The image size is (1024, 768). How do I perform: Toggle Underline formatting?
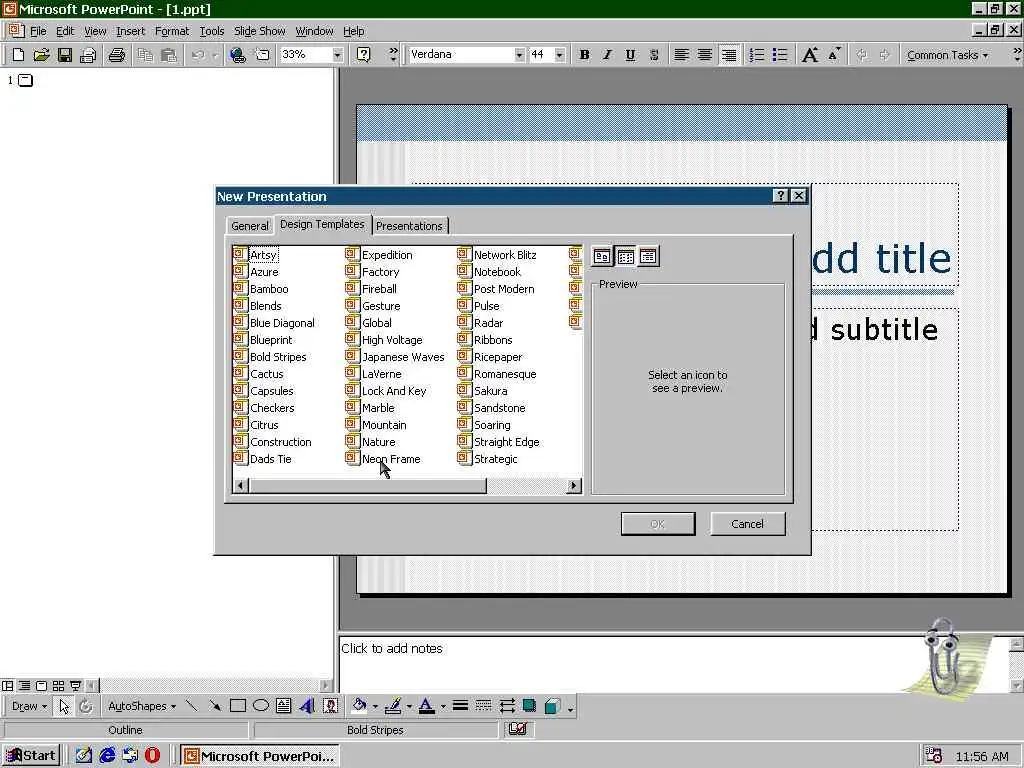pos(630,55)
